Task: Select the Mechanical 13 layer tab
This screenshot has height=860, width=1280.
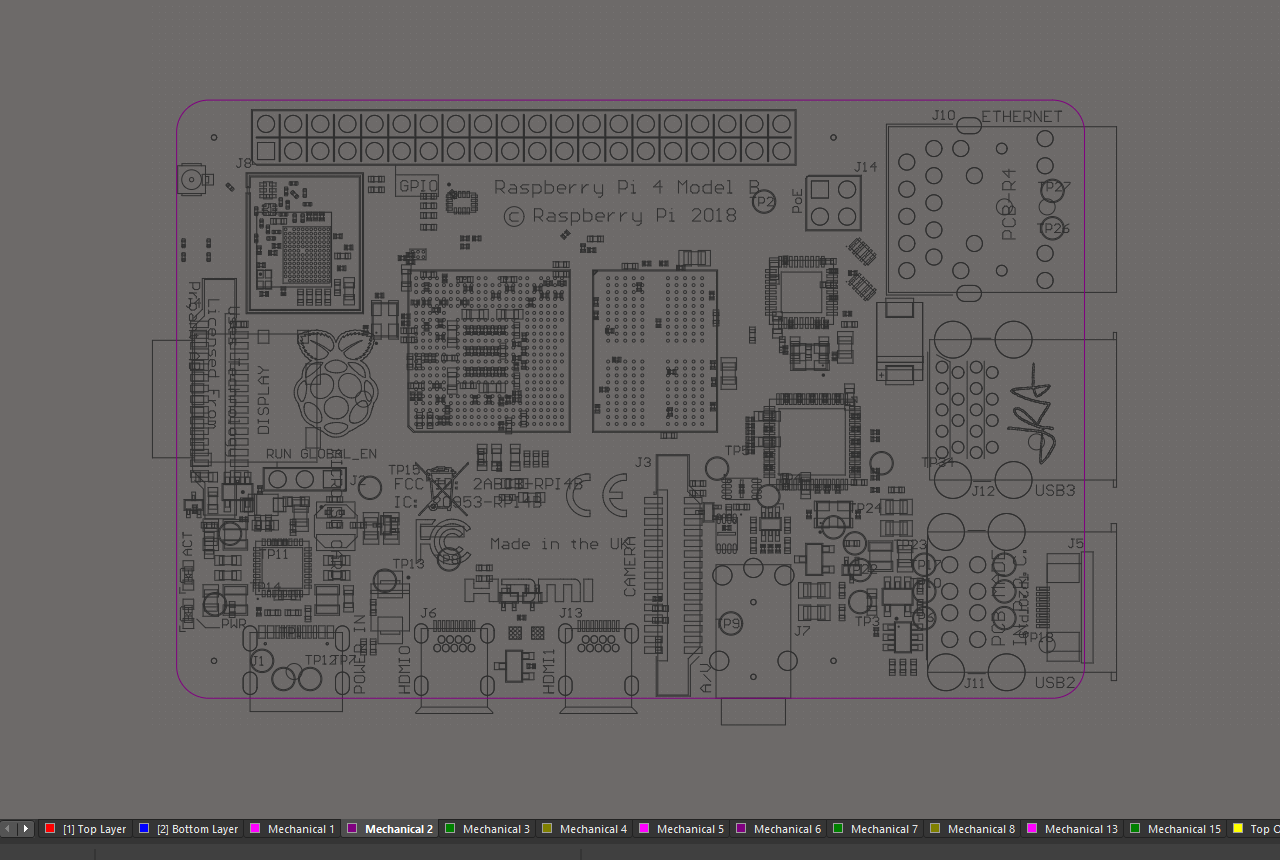Action: coord(1080,828)
